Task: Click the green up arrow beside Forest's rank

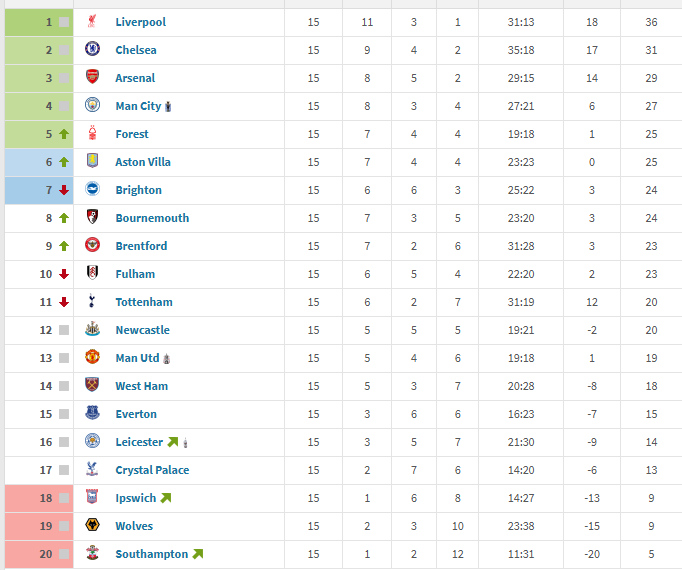Action: (64, 134)
